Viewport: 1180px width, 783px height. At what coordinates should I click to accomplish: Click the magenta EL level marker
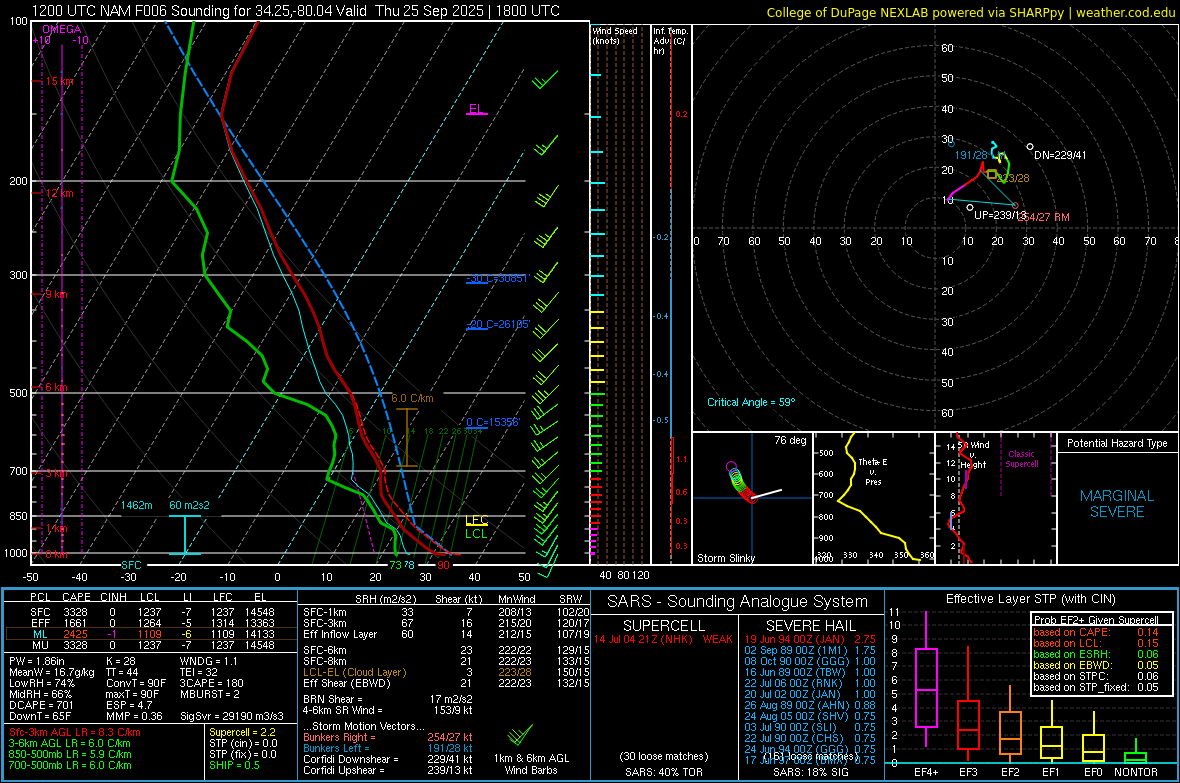[476, 109]
